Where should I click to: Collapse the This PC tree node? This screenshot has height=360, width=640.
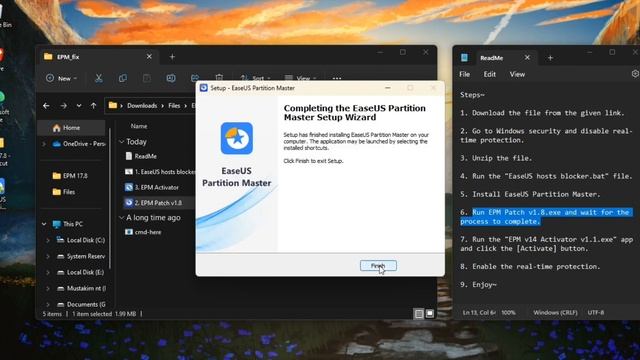click(44, 224)
